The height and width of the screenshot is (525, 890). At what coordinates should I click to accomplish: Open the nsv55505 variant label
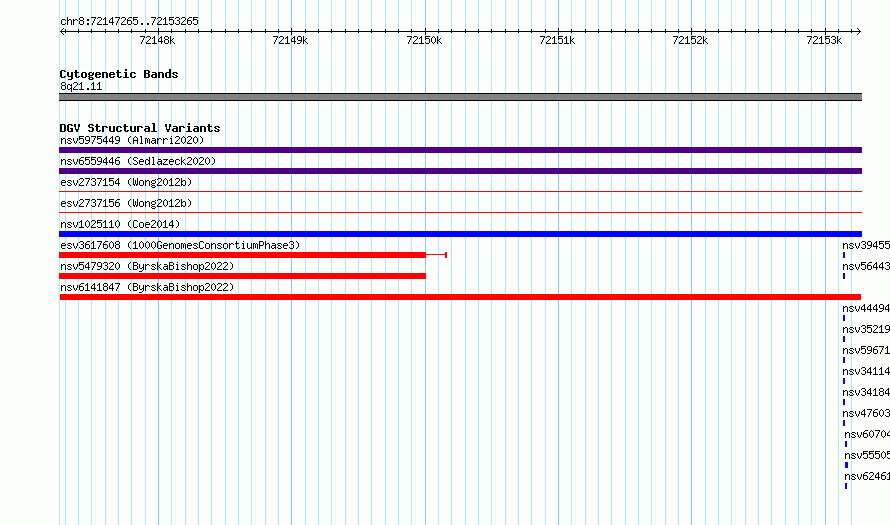pyautogui.click(x=867, y=455)
